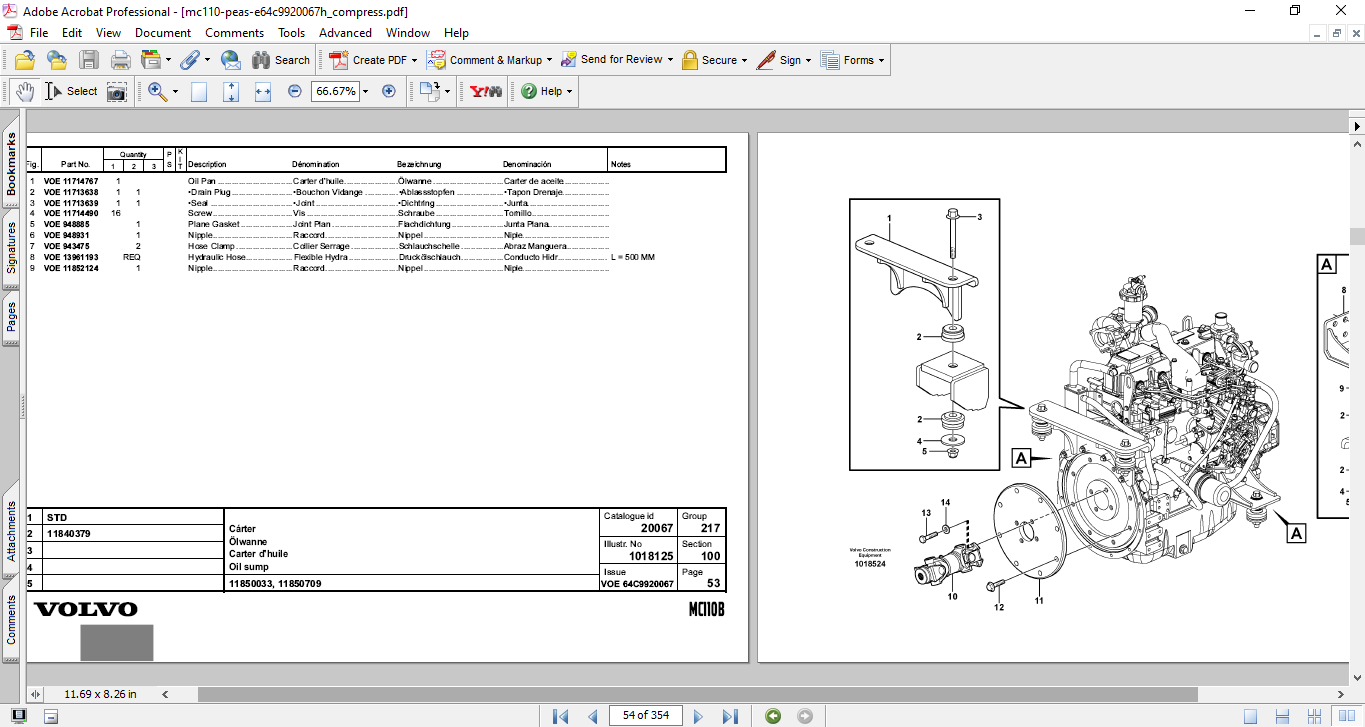Click the Yahoo search toolbar icon
Image resolution: width=1365 pixels, height=727 pixels.
[x=486, y=91]
